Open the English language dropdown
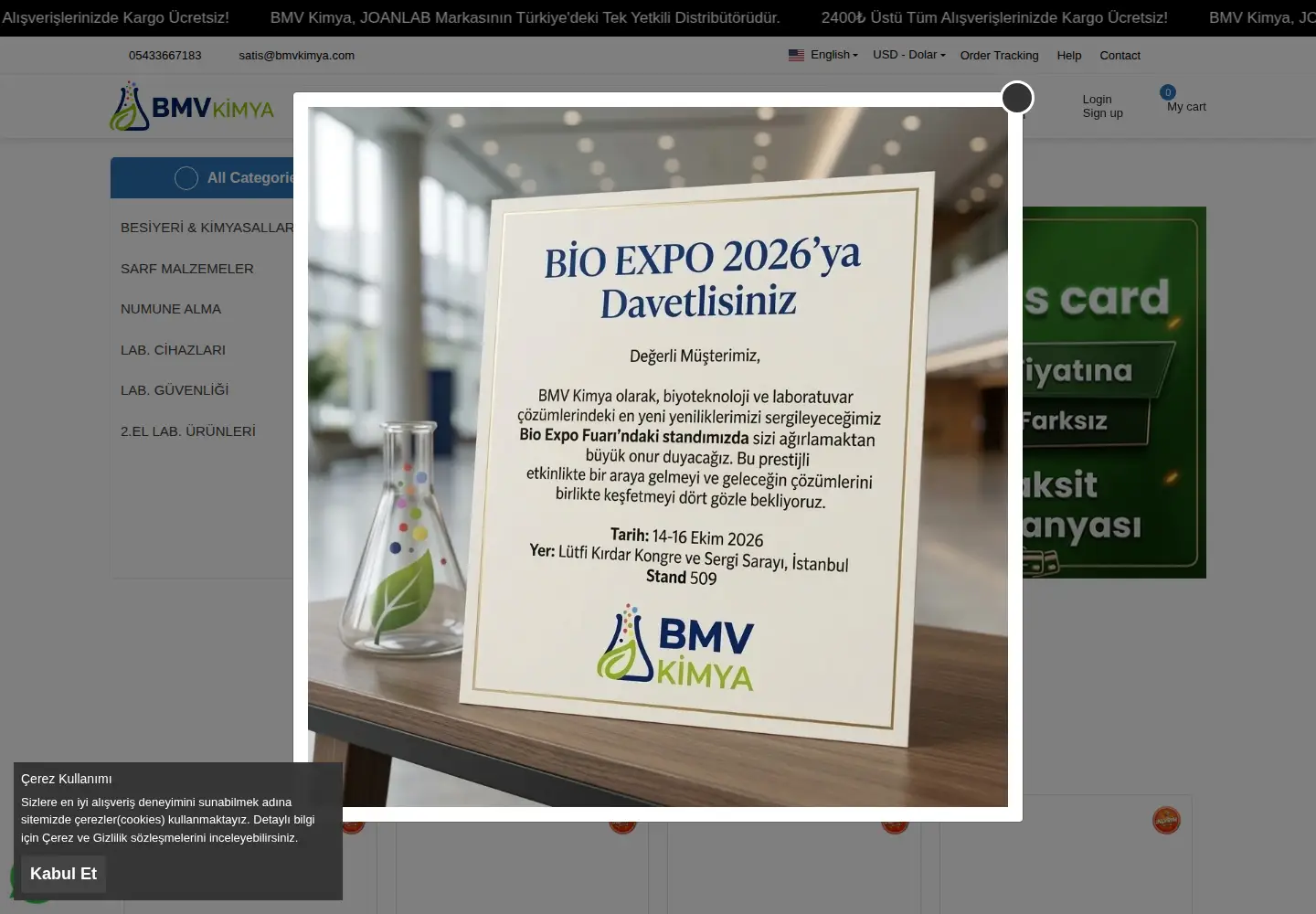This screenshot has width=1316, height=914. pos(834,55)
